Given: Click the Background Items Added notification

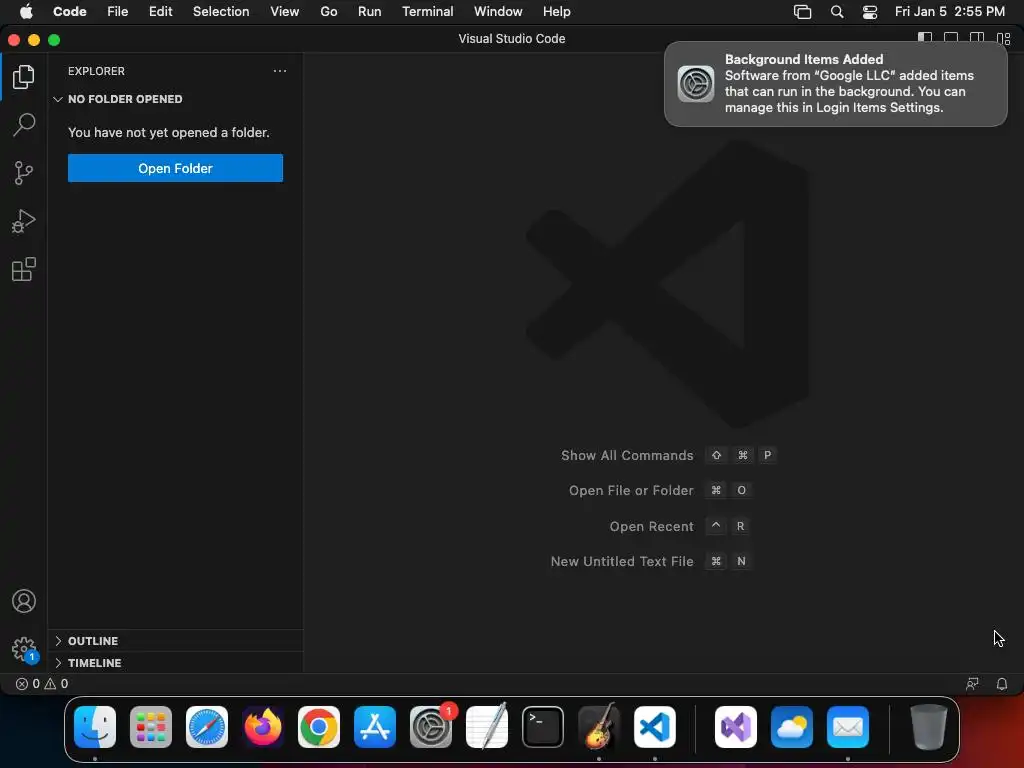Looking at the screenshot, I should pos(835,84).
